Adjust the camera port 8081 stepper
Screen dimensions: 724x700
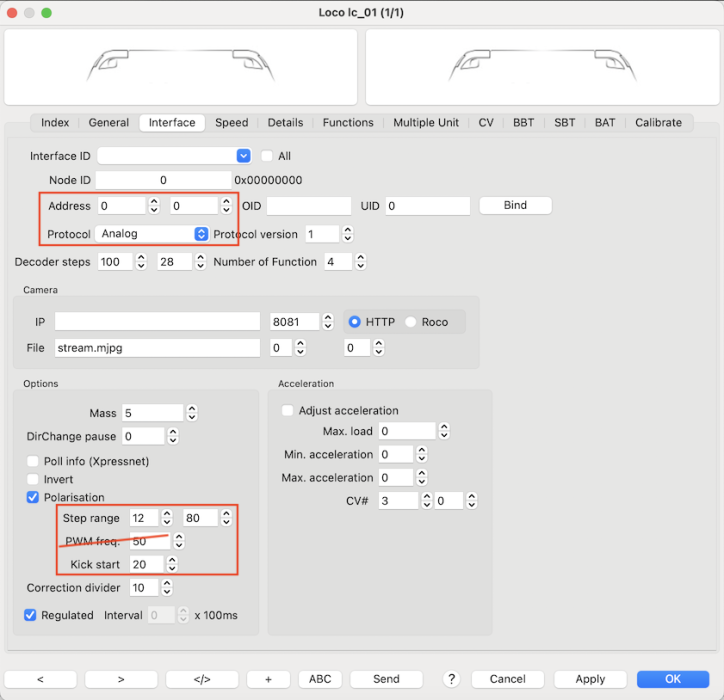[328, 322]
